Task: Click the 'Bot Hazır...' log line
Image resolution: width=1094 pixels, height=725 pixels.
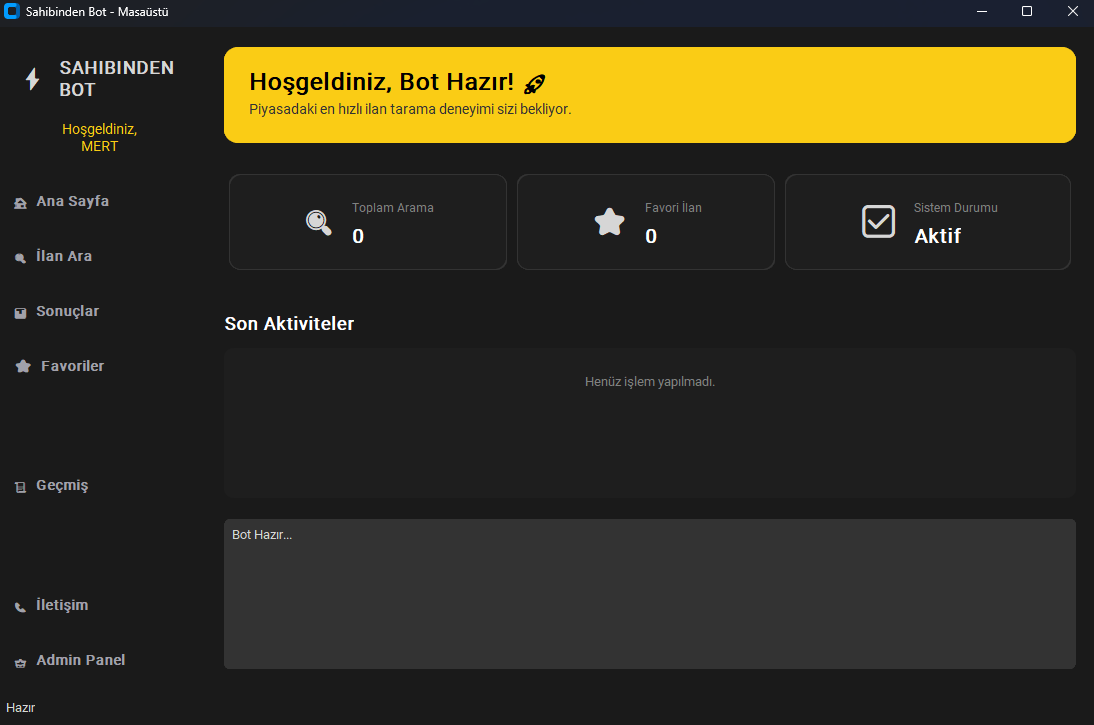Action: (262, 535)
